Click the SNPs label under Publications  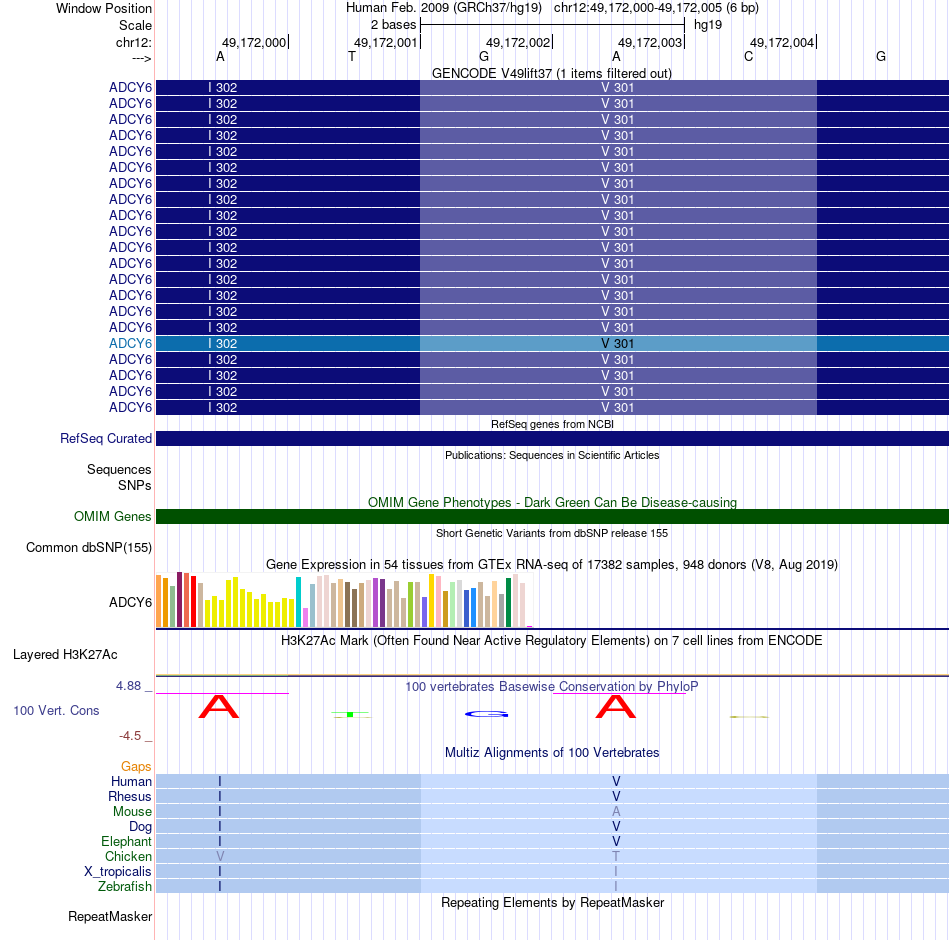tap(135, 485)
